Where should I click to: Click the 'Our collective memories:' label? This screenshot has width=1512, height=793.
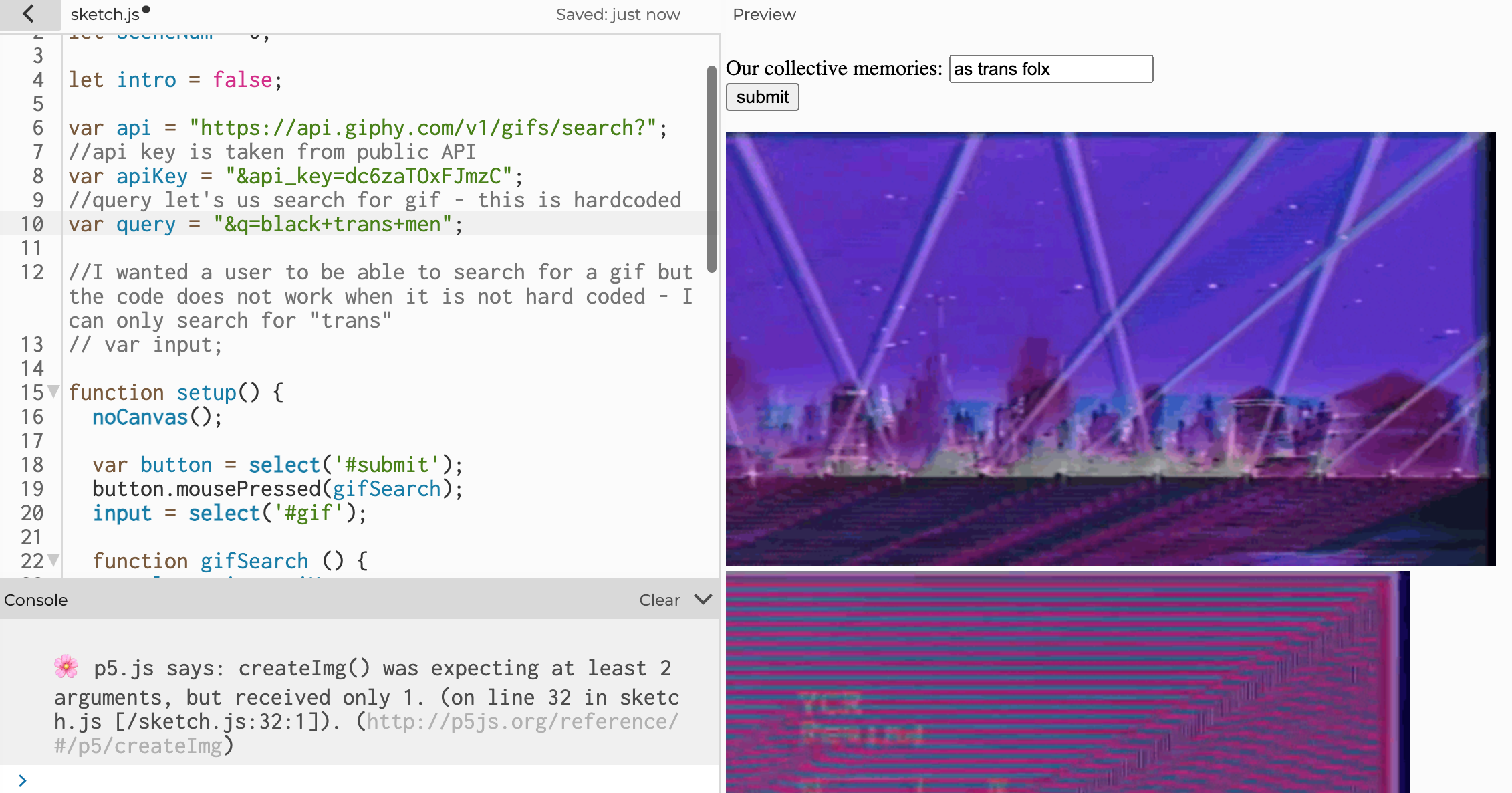(x=834, y=68)
